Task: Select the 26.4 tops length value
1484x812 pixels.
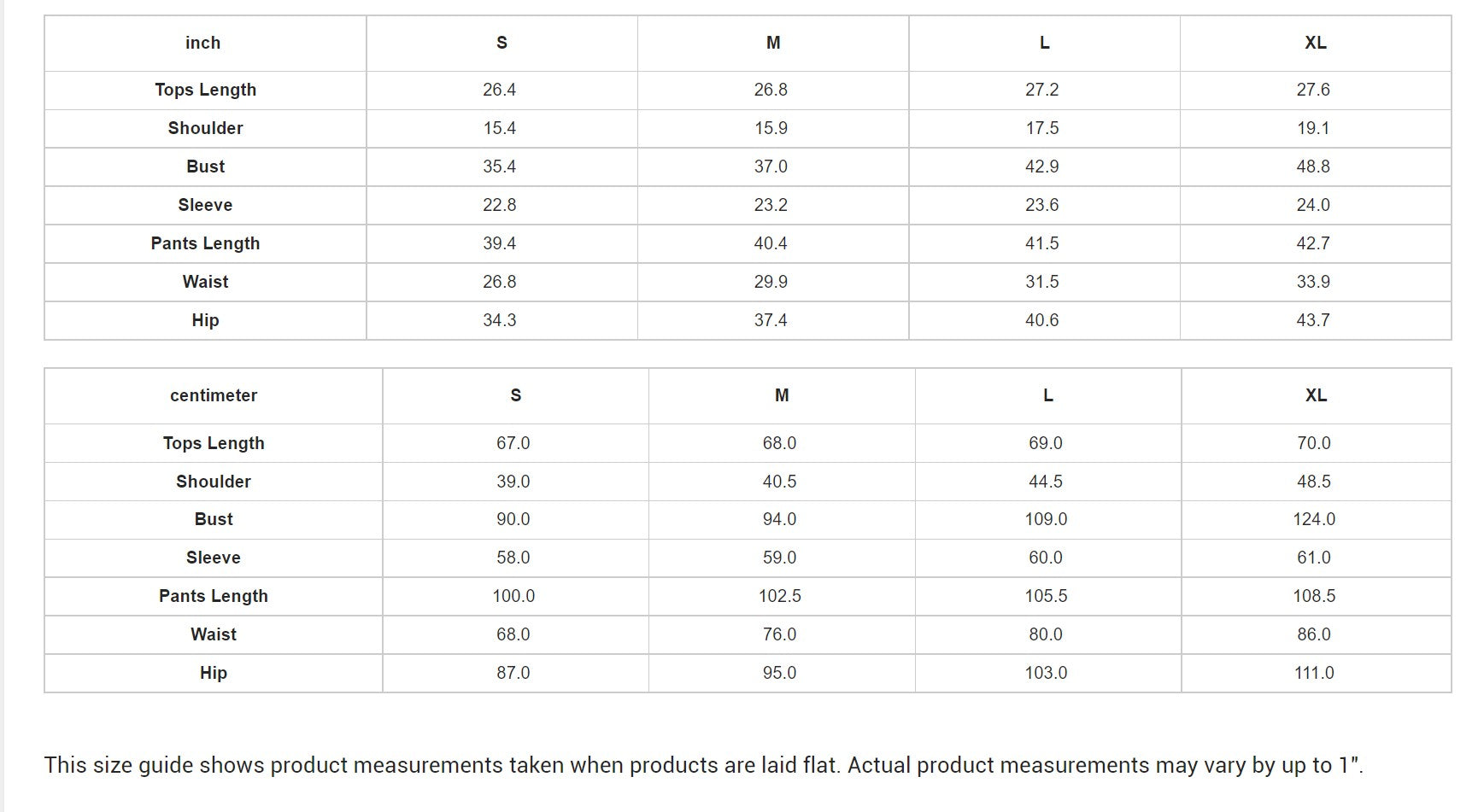Action: 500,91
